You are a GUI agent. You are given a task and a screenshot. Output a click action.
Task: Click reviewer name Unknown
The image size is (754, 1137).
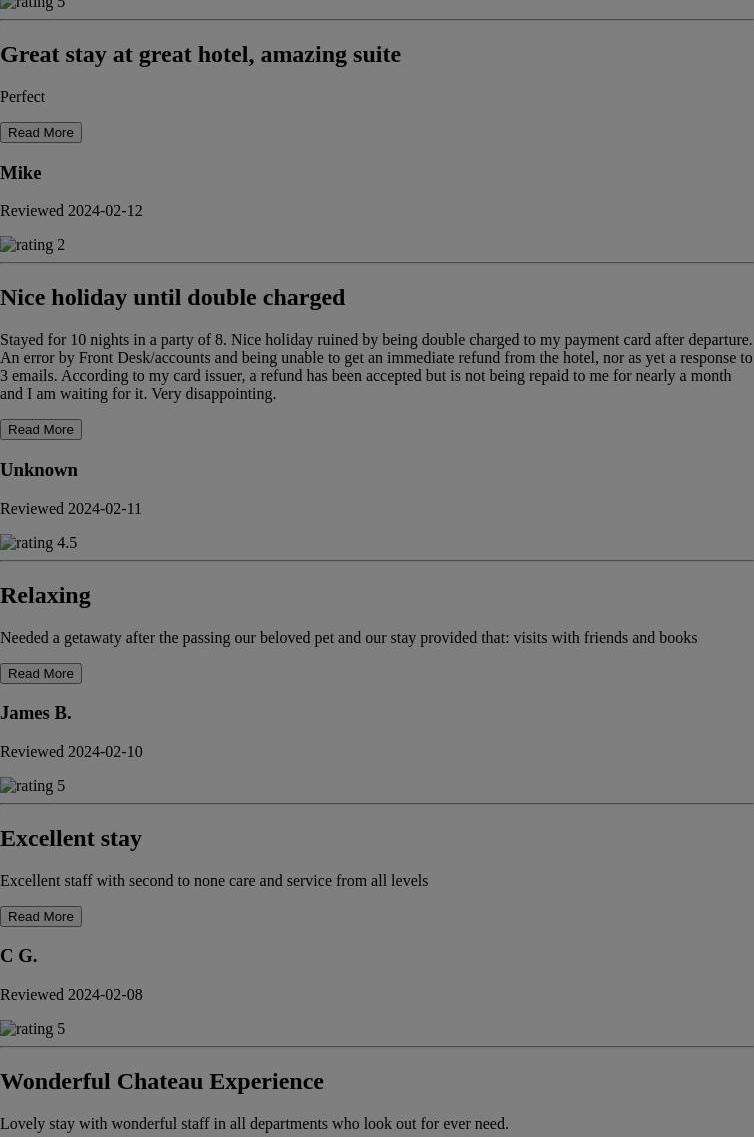pyautogui.click(x=38, y=470)
